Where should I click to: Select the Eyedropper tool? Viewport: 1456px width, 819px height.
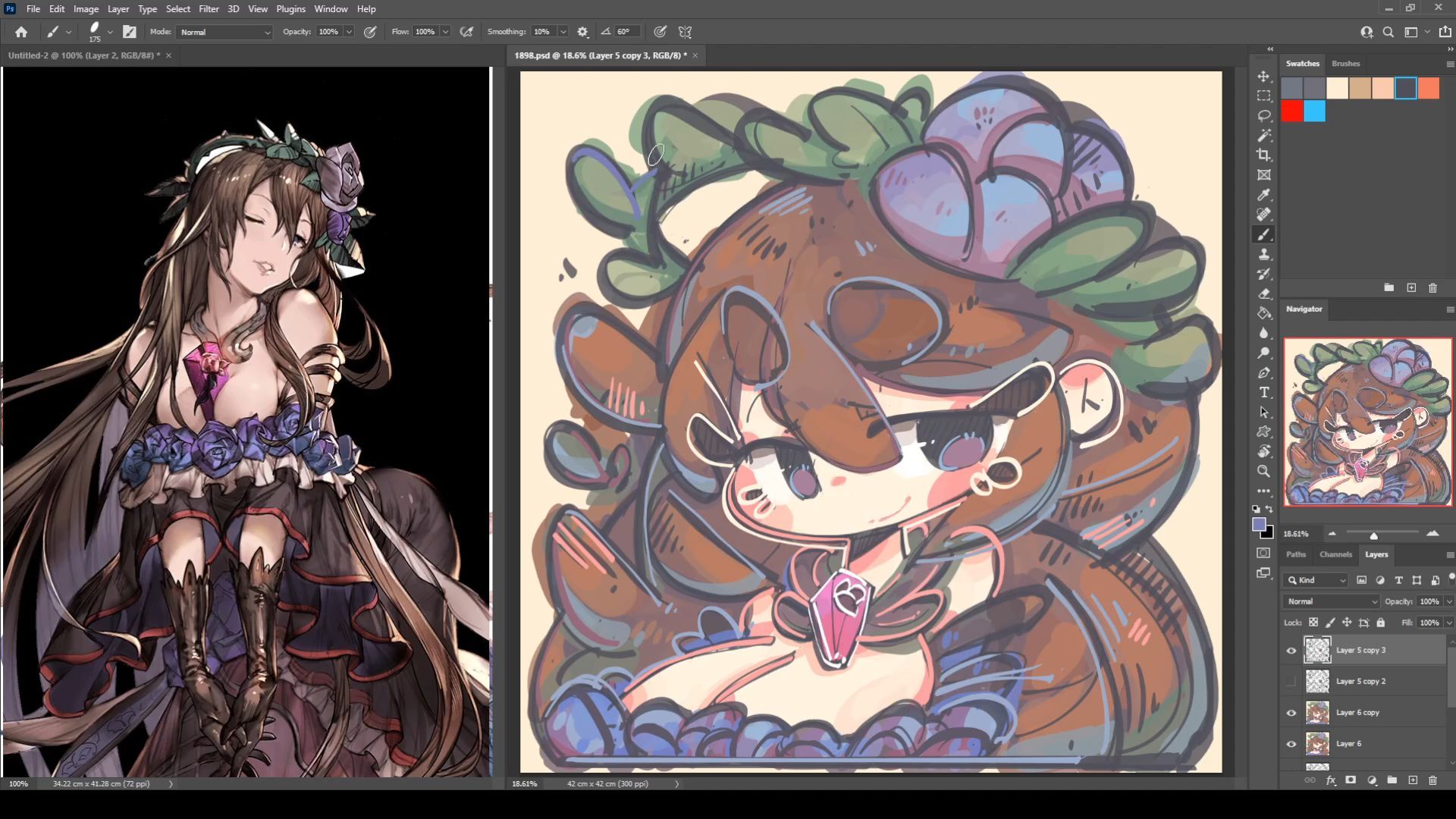click(x=1263, y=195)
